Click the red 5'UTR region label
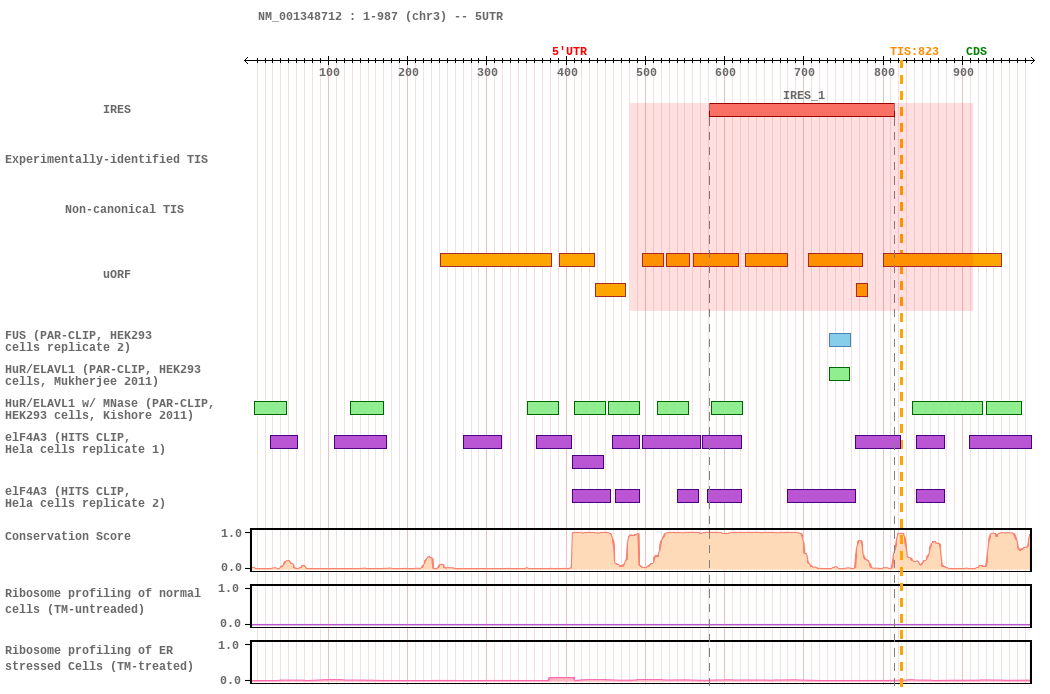The width and height of the screenshot is (1050, 694). pyautogui.click(x=569, y=52)
